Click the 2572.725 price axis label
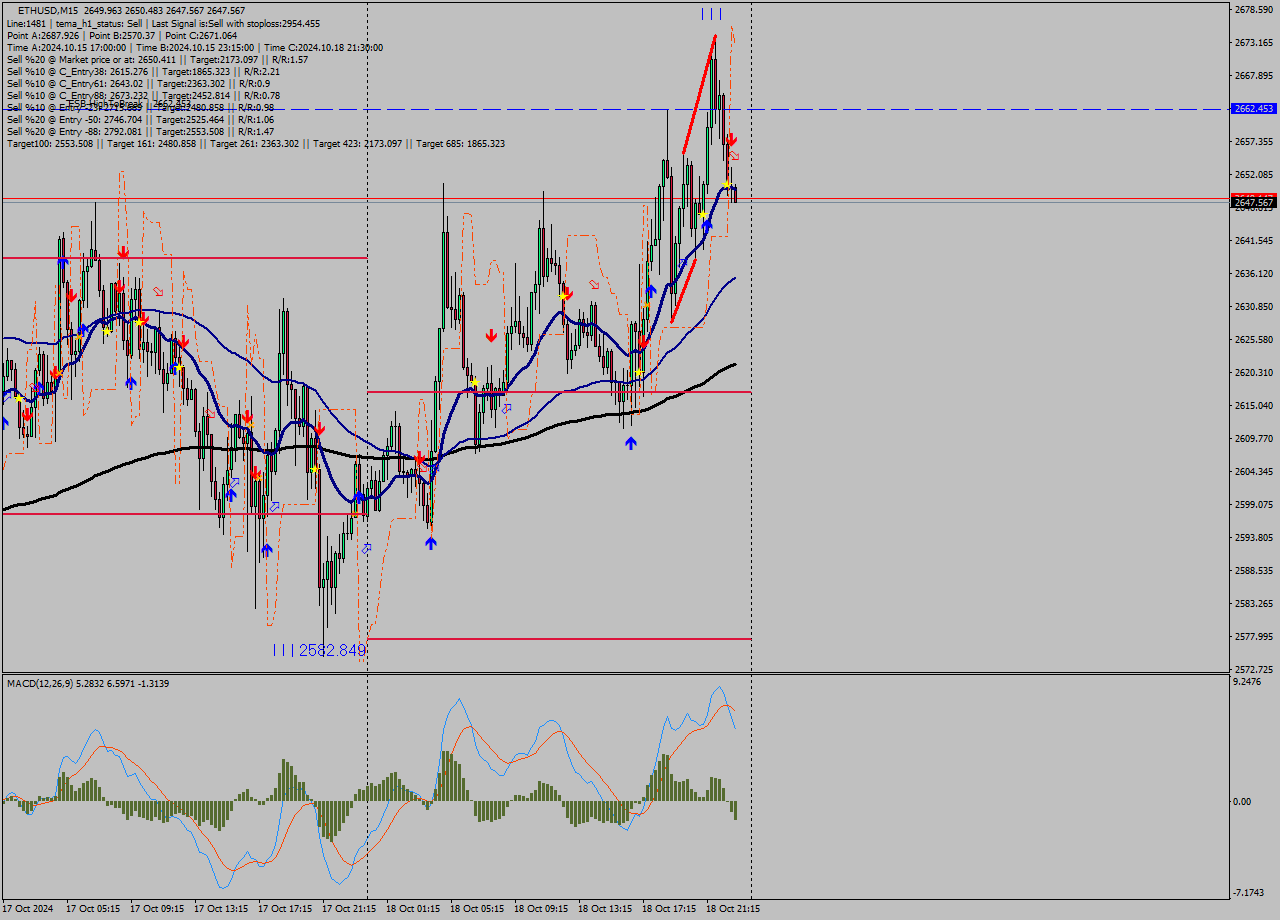 tap(1254, 670)
